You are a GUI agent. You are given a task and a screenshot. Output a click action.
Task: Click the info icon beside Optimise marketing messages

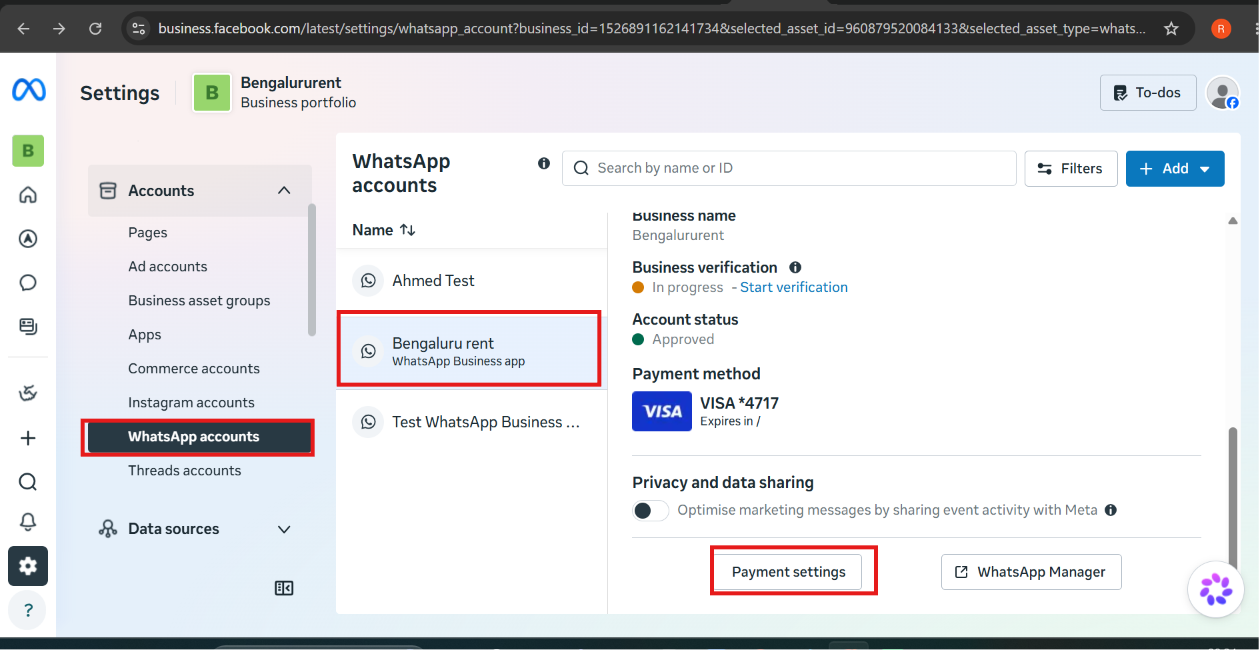tap(1111, 510)
